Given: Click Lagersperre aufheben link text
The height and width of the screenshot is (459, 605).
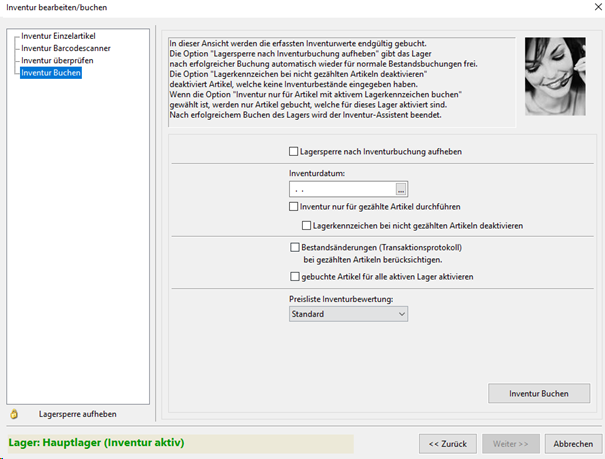Looking at the screenshot, I should pos(78,414).
